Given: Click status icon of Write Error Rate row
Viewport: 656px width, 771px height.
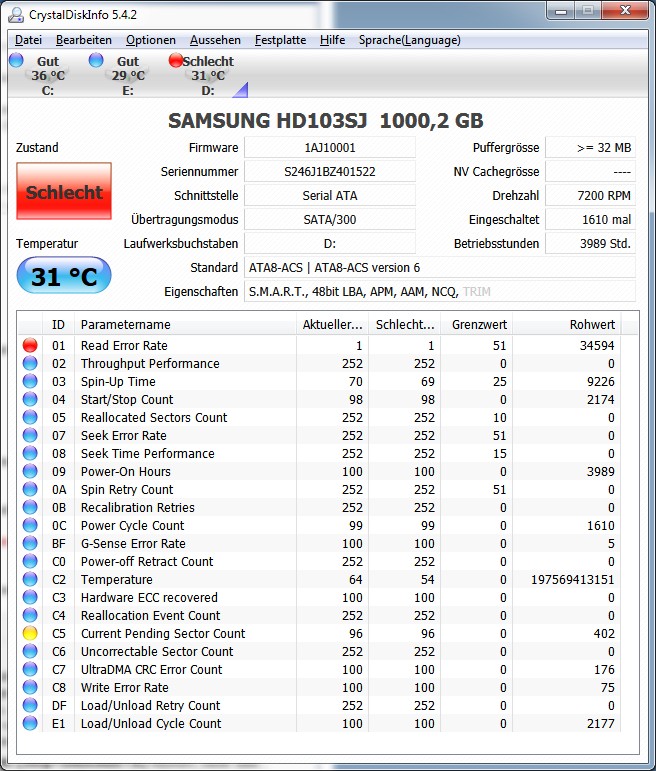Looking at the screenshot, I should 30,687.
